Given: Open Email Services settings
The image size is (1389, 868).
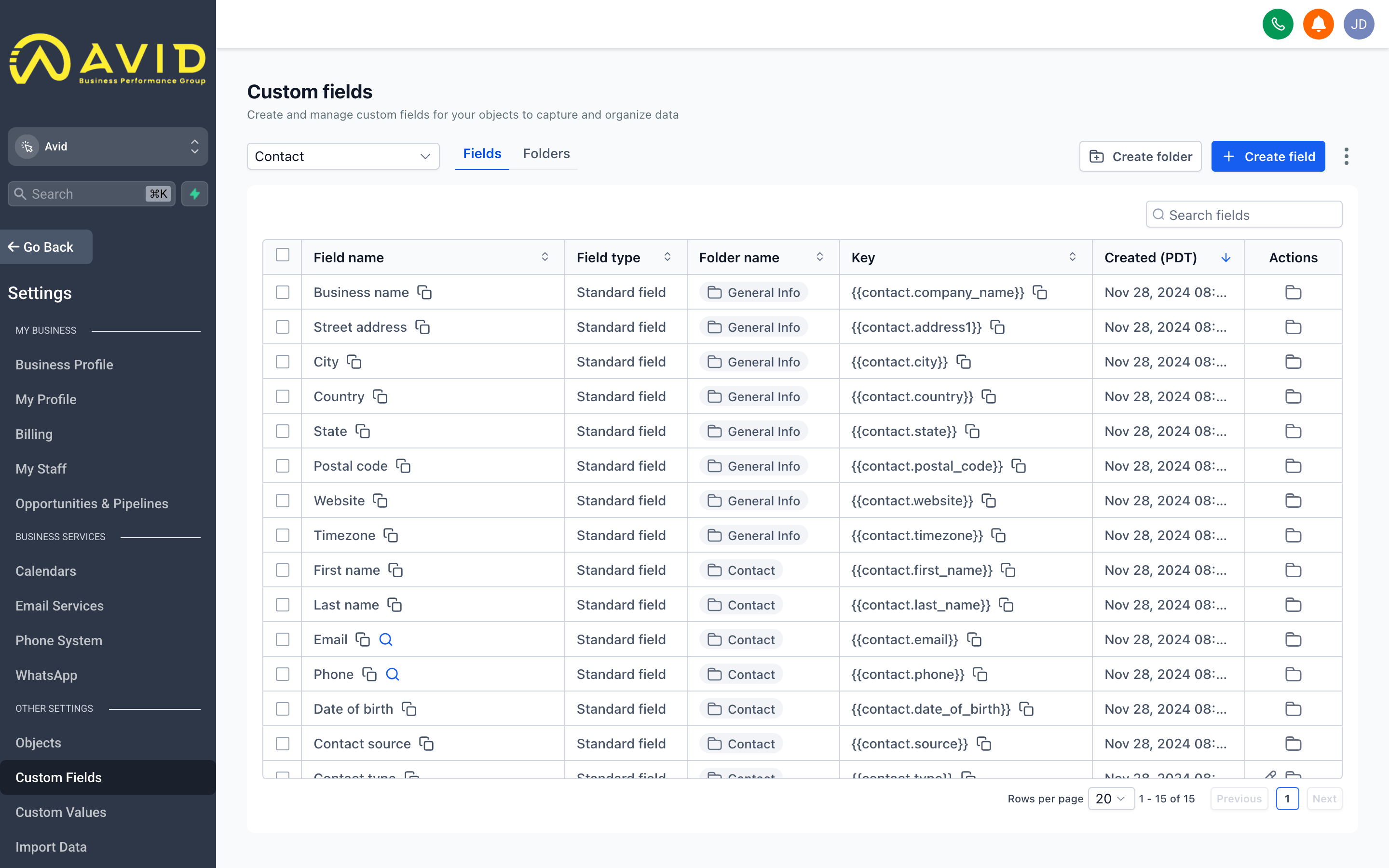Looking at the screenshot, I should (60, 606).
